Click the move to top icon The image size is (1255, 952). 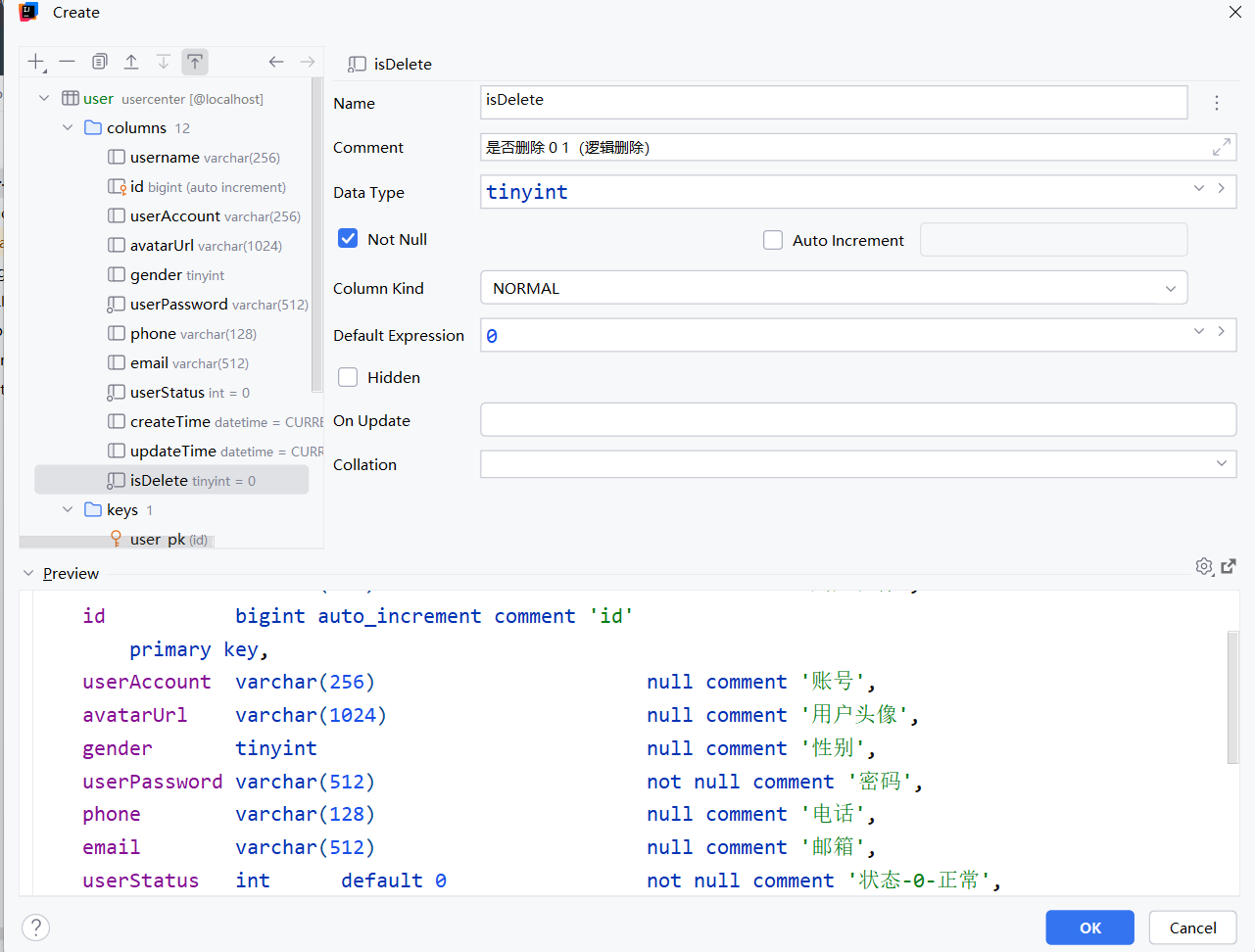coord(195,62)
